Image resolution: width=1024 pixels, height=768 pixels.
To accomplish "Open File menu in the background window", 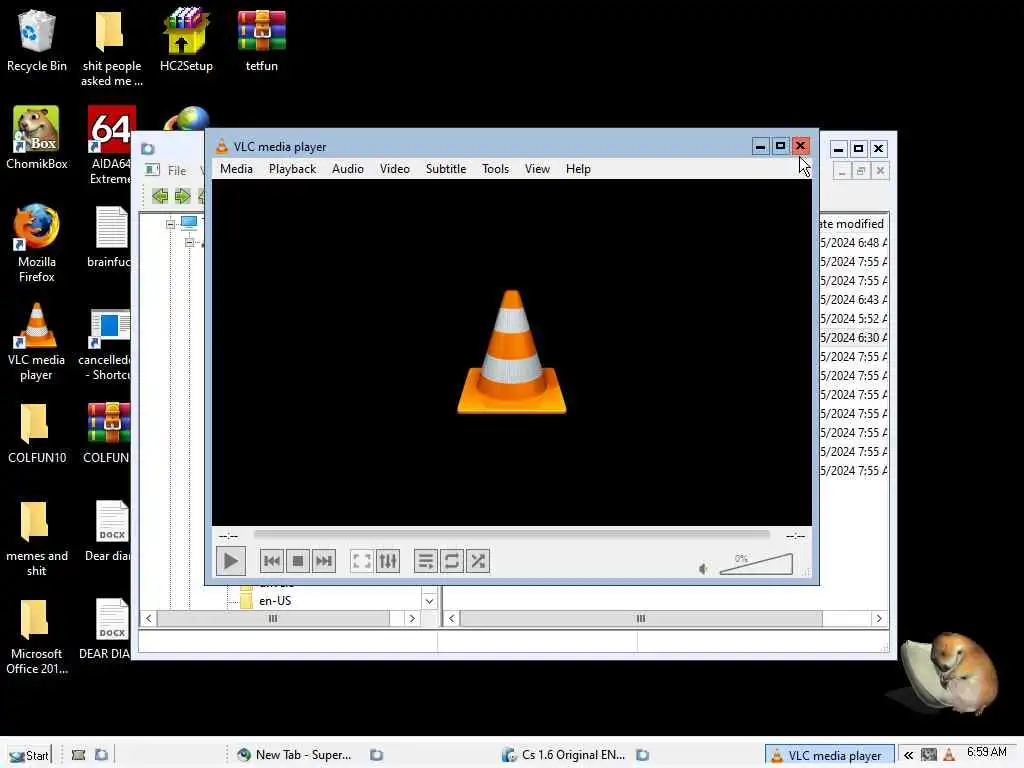I will point(177,170).
